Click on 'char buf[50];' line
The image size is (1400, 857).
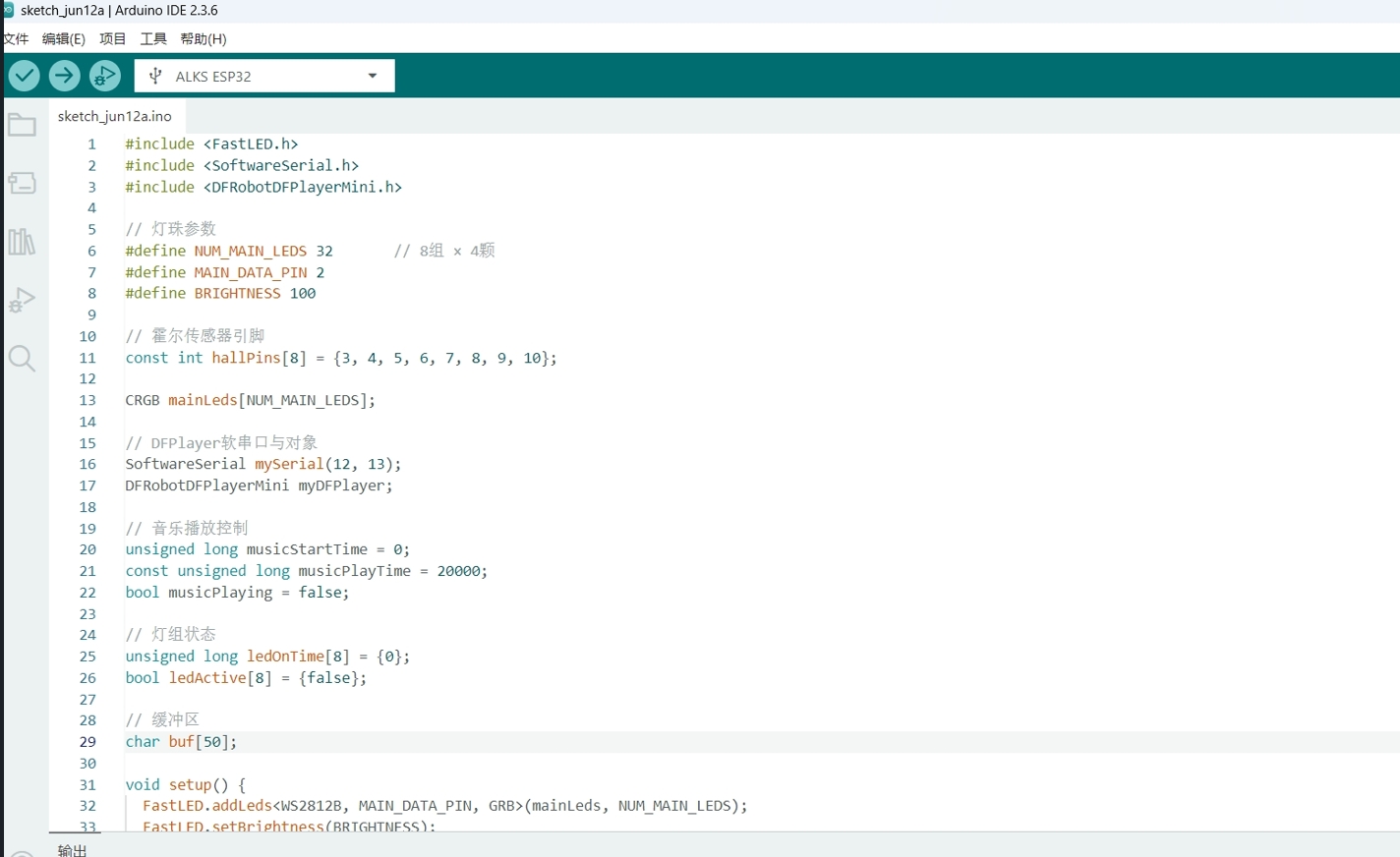pyautogui.click(x=181, y=742)
